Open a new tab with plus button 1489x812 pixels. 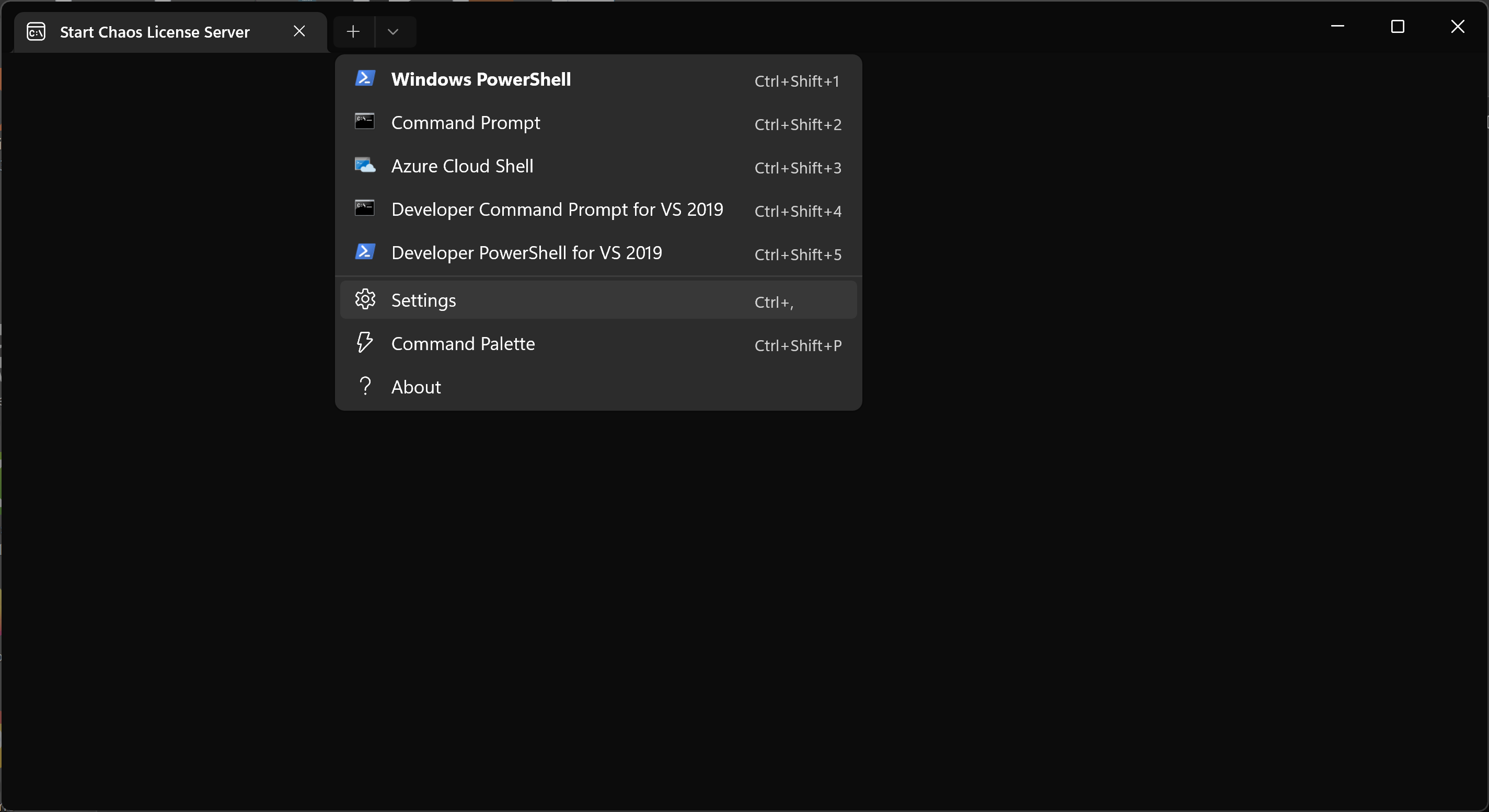point(353,32)
